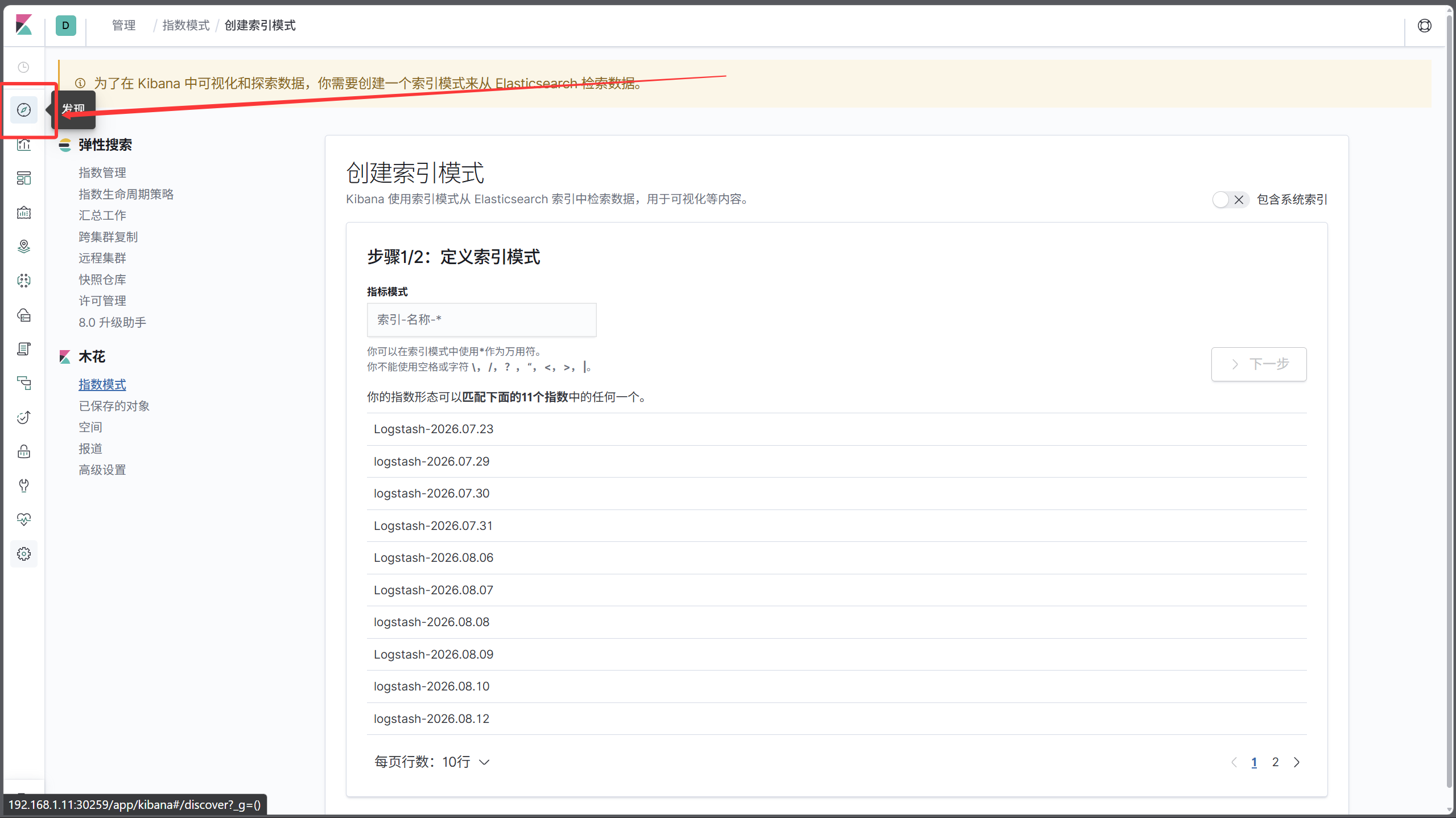
Task: Open 汇总工作 link
Action: pyautogui.click(x=102, y=215)
